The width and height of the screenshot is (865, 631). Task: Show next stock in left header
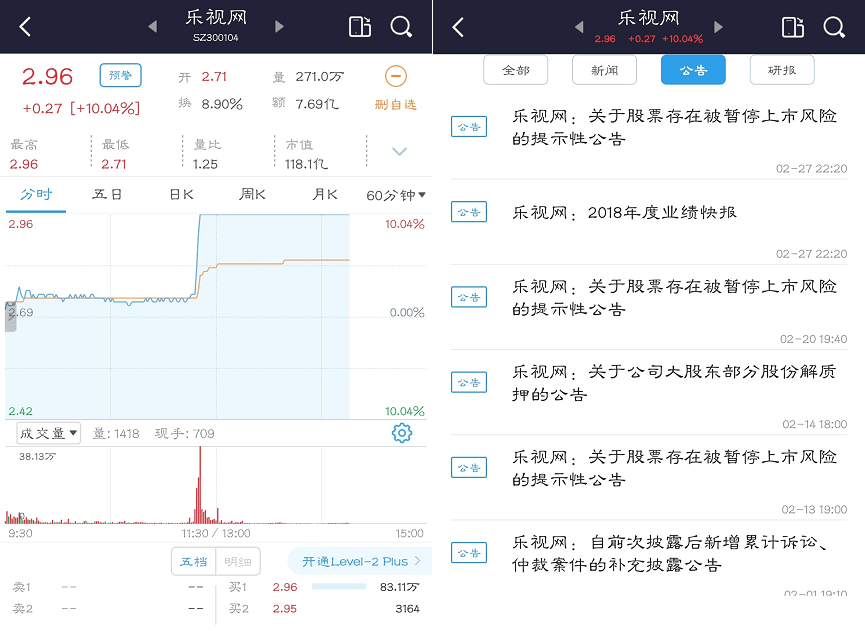(x=279, y=26)
